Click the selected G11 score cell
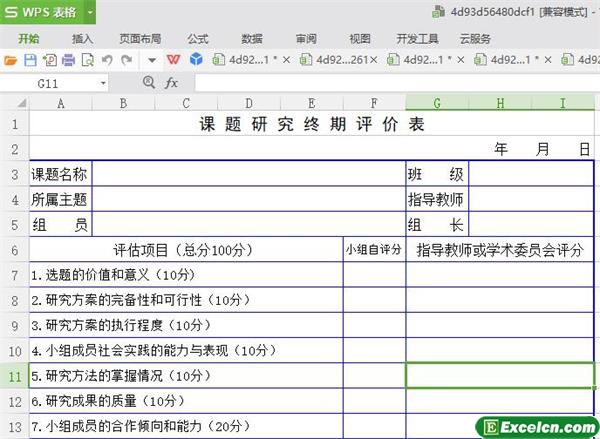 click(500, 375)
